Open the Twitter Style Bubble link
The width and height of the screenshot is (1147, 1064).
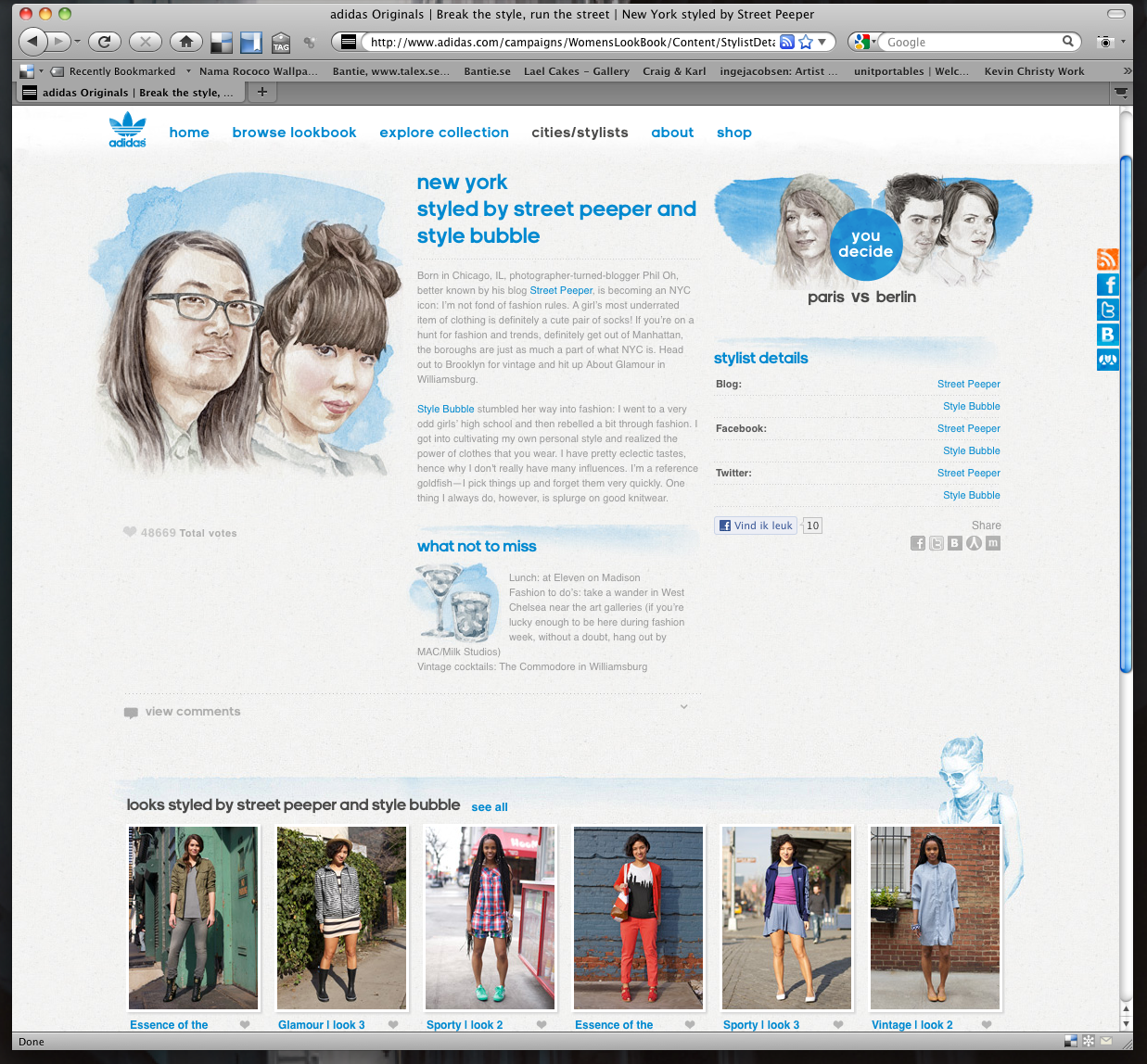click(971, 495)
